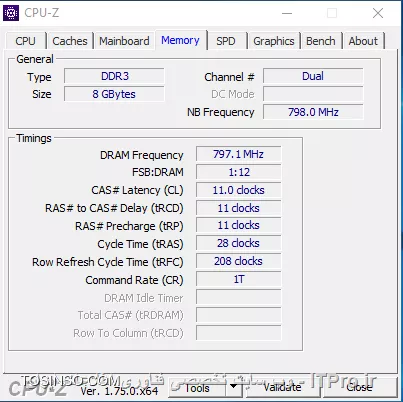The width and height of the screenshot is (403, 402).
Task: Click the DRAM Frequency 797.1 MHz value
Action: 239,154
